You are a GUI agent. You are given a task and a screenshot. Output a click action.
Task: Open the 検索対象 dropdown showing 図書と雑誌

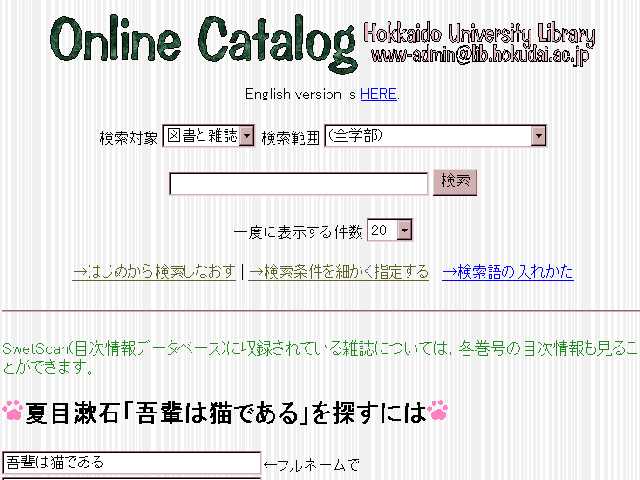point(209,136)
